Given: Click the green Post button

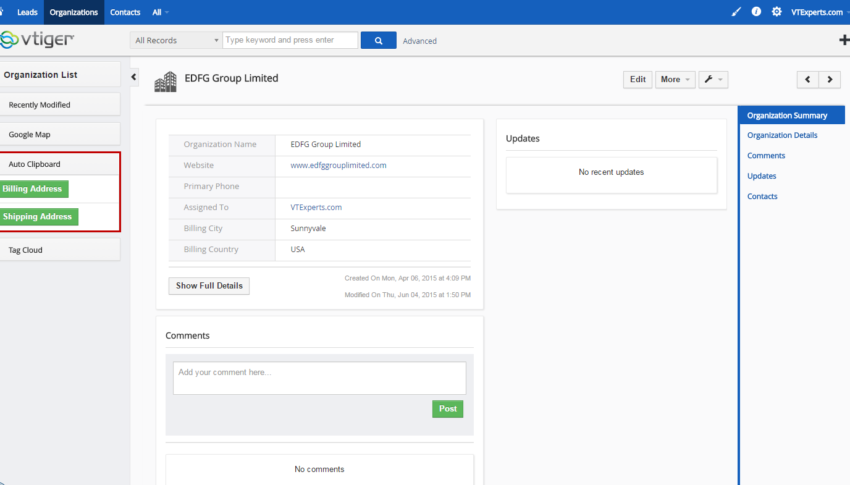Looking at the screenshot, I should point(448,409).
